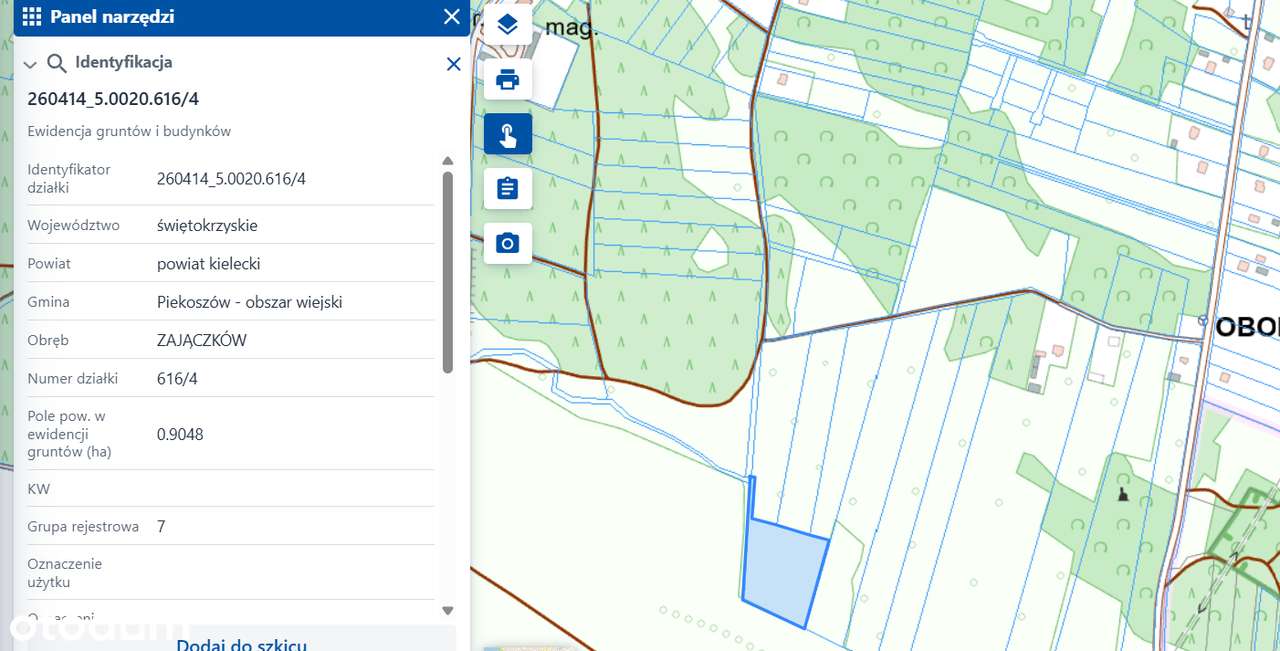Toggle the identify pointer tool
Image resolution: width=1280 pixels, height=651 pixels.
508,134
